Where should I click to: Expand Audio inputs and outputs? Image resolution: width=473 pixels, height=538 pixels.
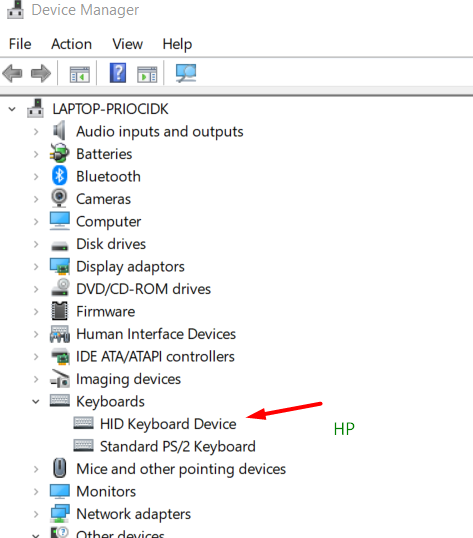36,131
